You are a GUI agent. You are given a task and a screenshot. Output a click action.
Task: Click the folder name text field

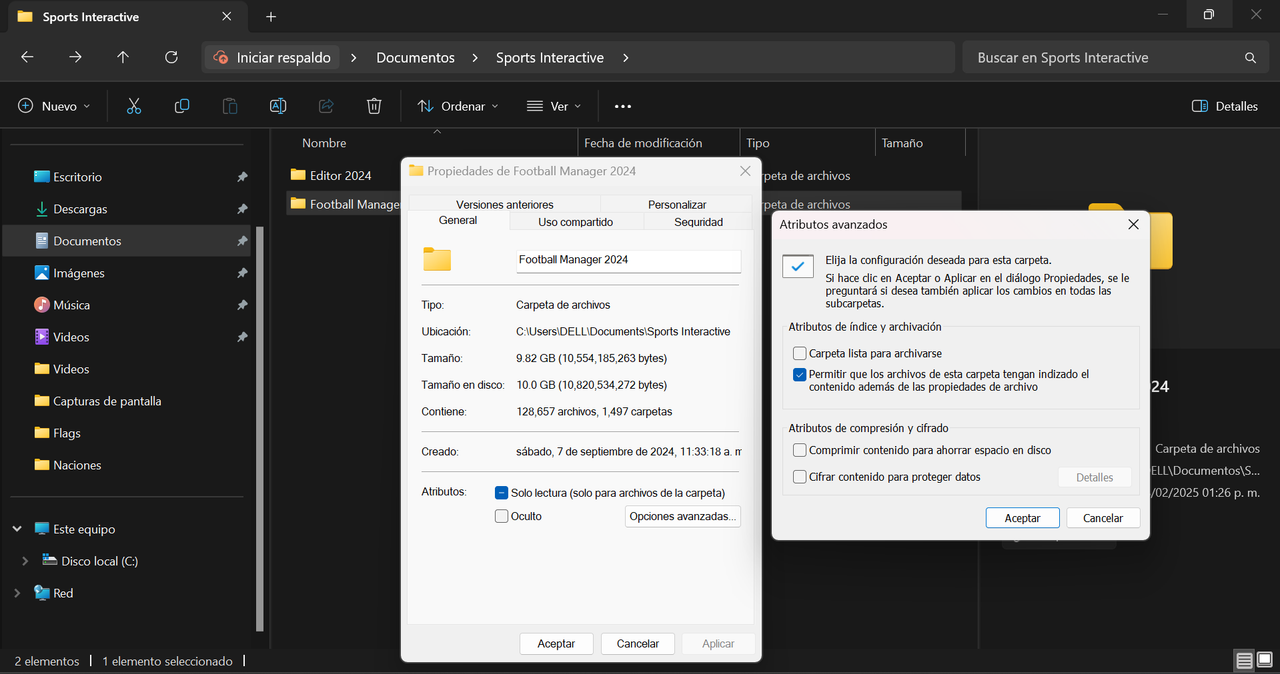(x=628, y=260)
